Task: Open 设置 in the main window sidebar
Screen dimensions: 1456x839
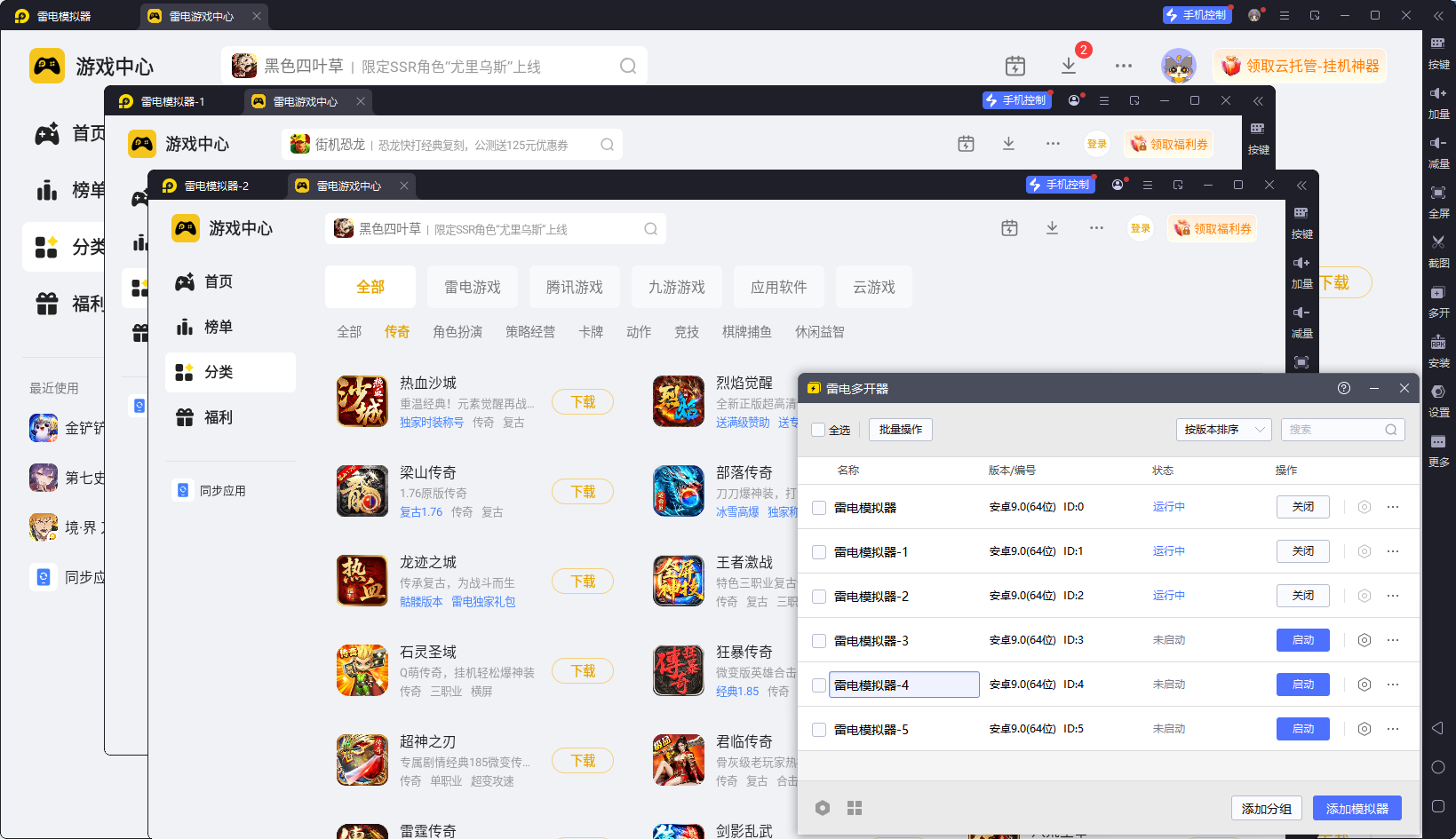Action: pos(1438,400)
